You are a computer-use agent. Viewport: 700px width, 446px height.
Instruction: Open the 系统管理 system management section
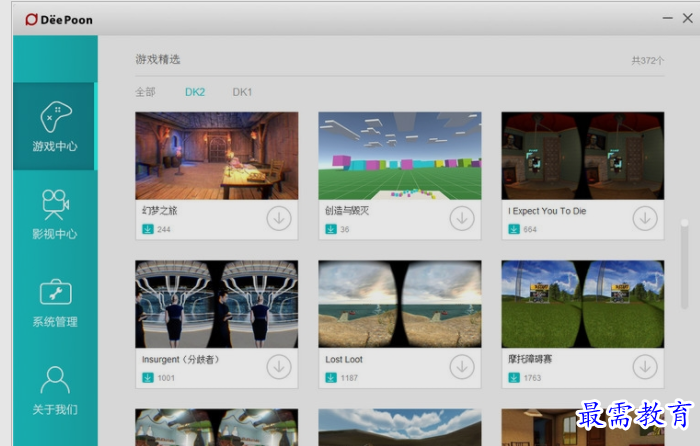pyautogui.click(x=55, y=303)
